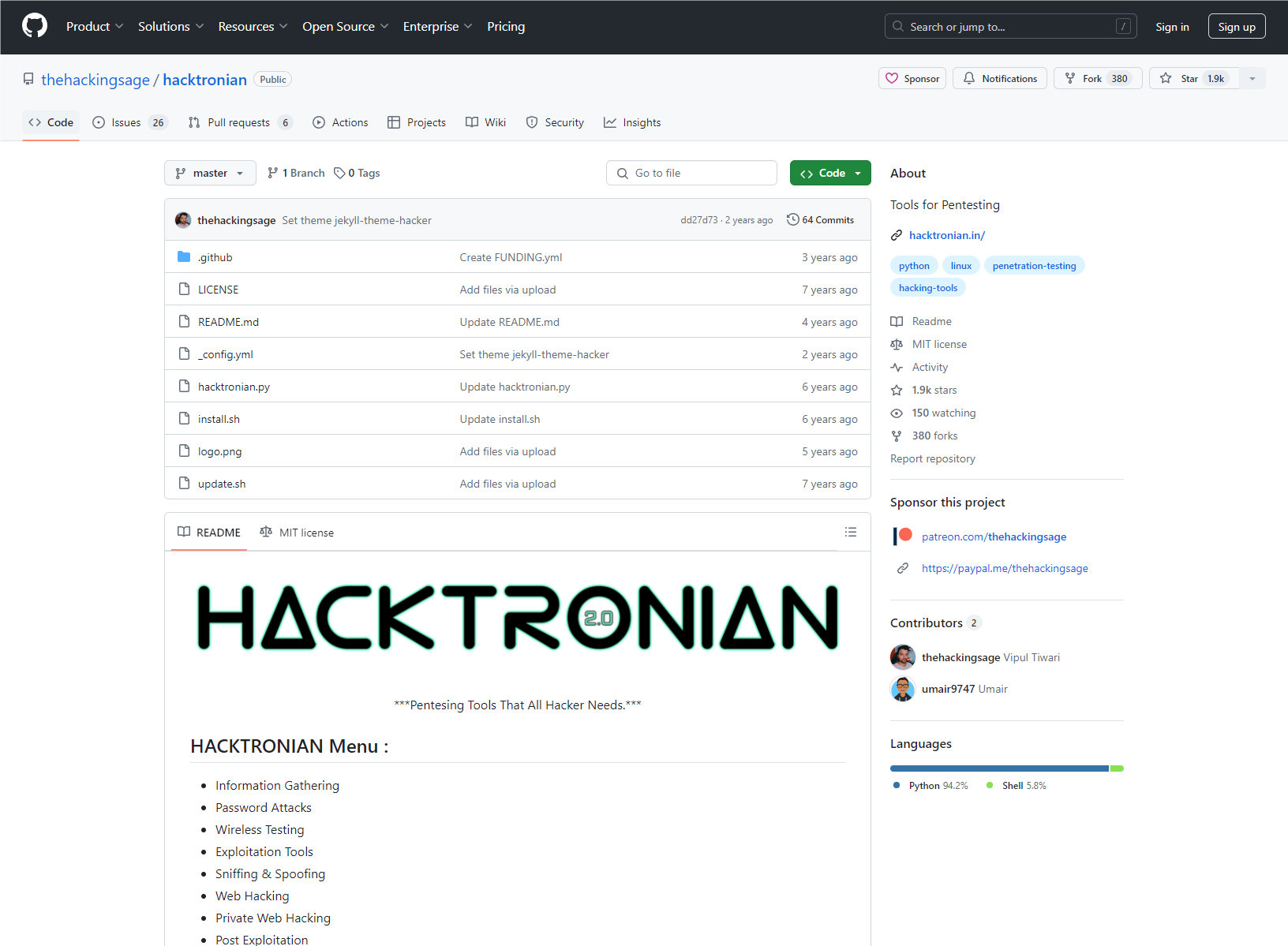Open the Set theme jekyll-theme-hacker commit message
This screenshot has height=946, width=1288.
[x=357, y=220]
